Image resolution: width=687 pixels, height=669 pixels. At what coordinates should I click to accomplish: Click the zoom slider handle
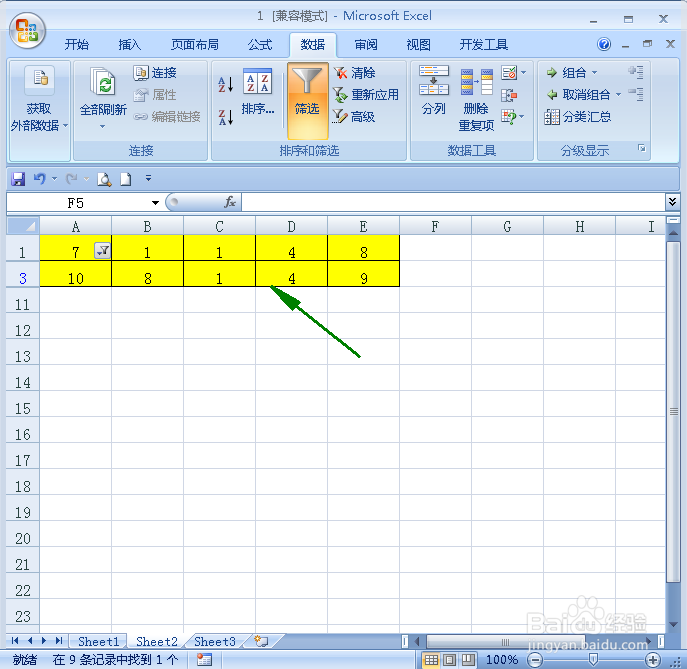pos(593,659)
